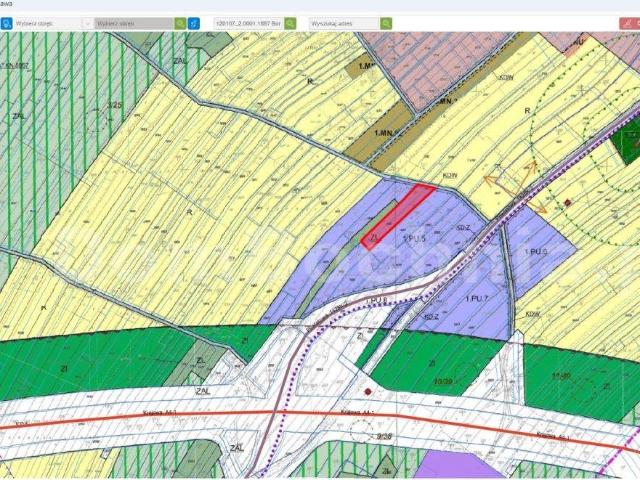Click into the 'Wyszukaj adres' address field
Screen dimensions: 640x480
[343, 22]
